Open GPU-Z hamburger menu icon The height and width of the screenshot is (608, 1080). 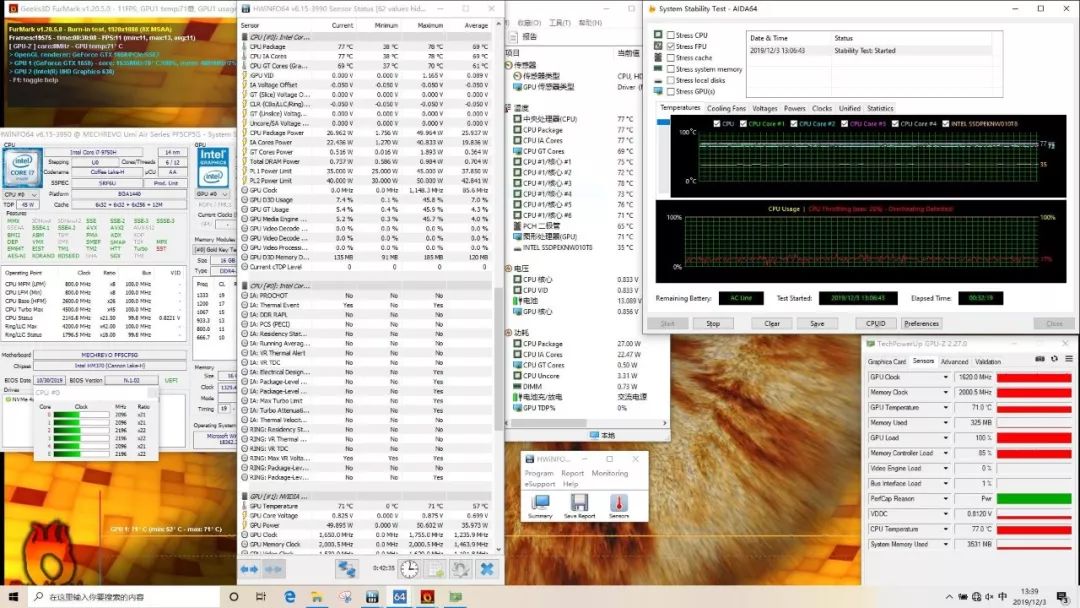1069,359
